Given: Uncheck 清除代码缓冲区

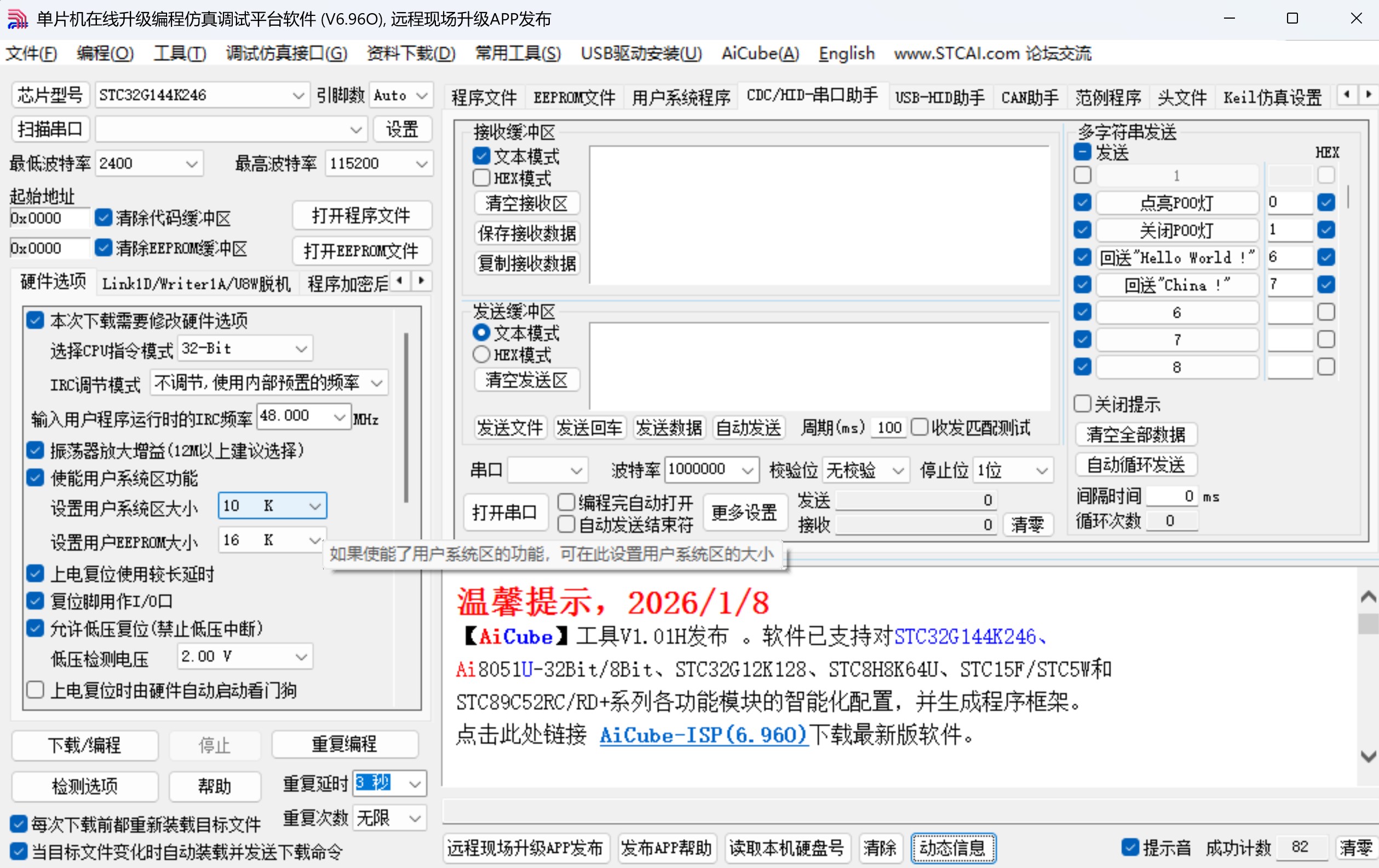Looking at the screenshot, I should (x=104, y=217).
